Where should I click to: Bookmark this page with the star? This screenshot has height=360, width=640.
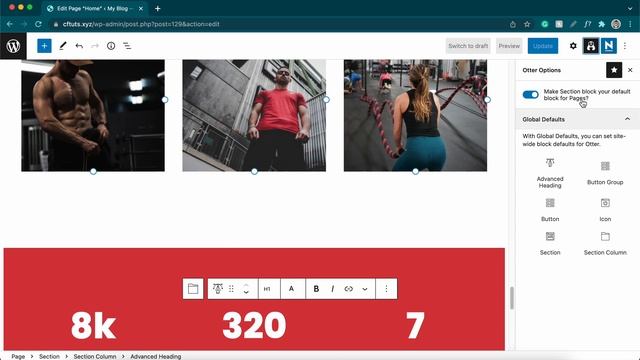pyautogui.click(x=527, y=24)
